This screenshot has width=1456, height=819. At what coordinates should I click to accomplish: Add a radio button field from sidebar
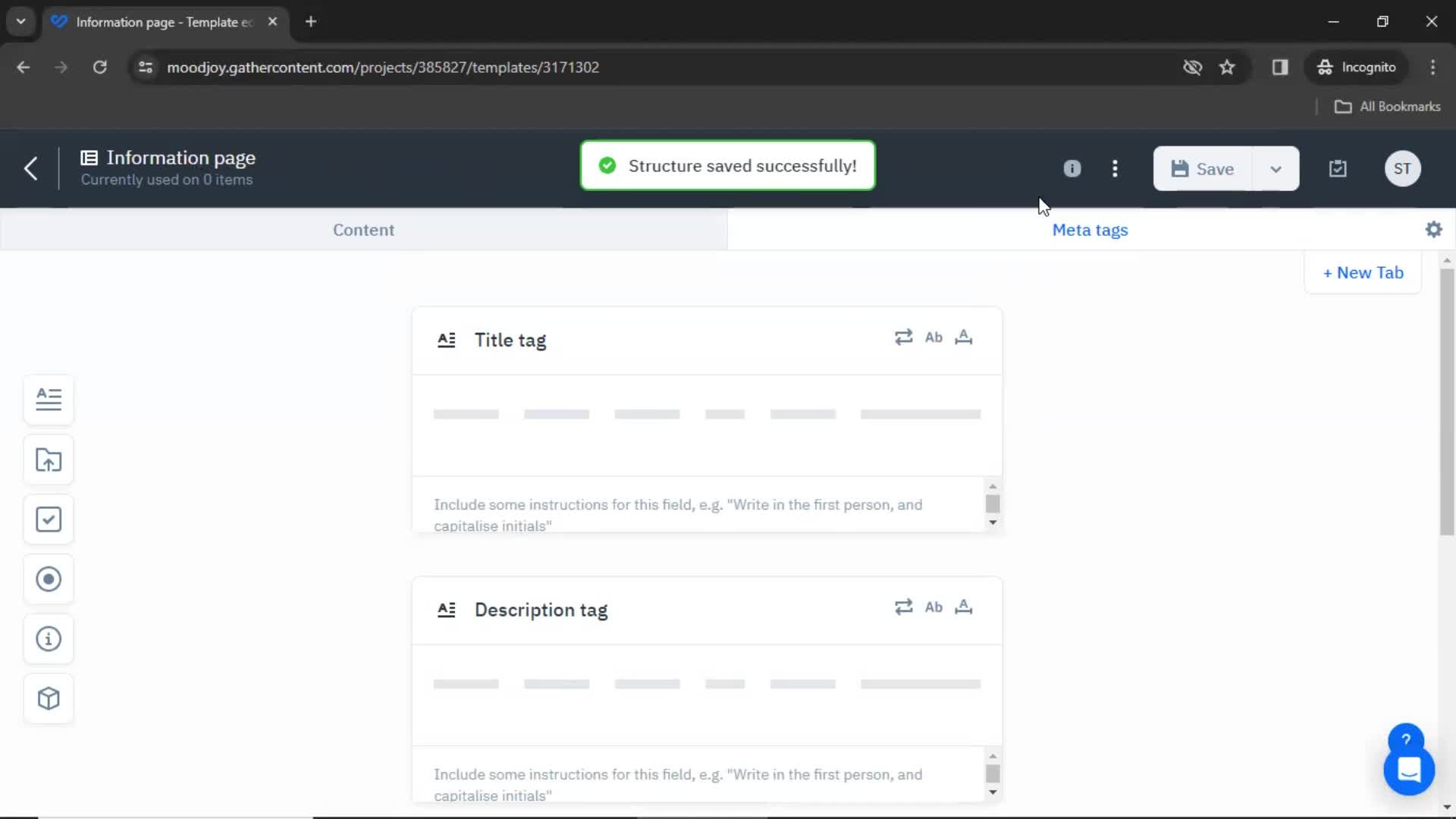(49, 579)
